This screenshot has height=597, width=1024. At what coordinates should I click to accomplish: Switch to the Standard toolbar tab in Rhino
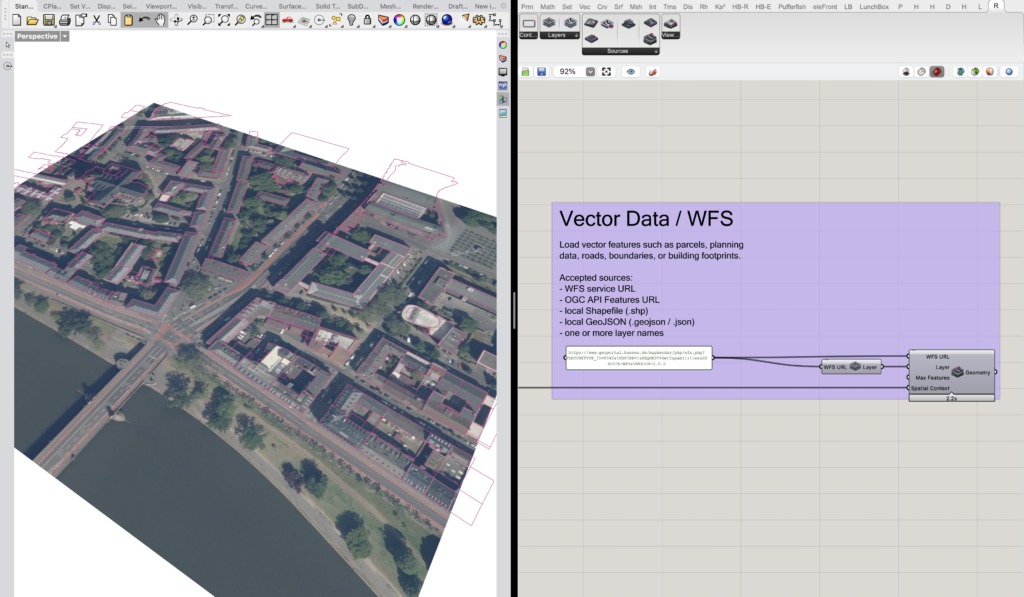click(24, 6)
